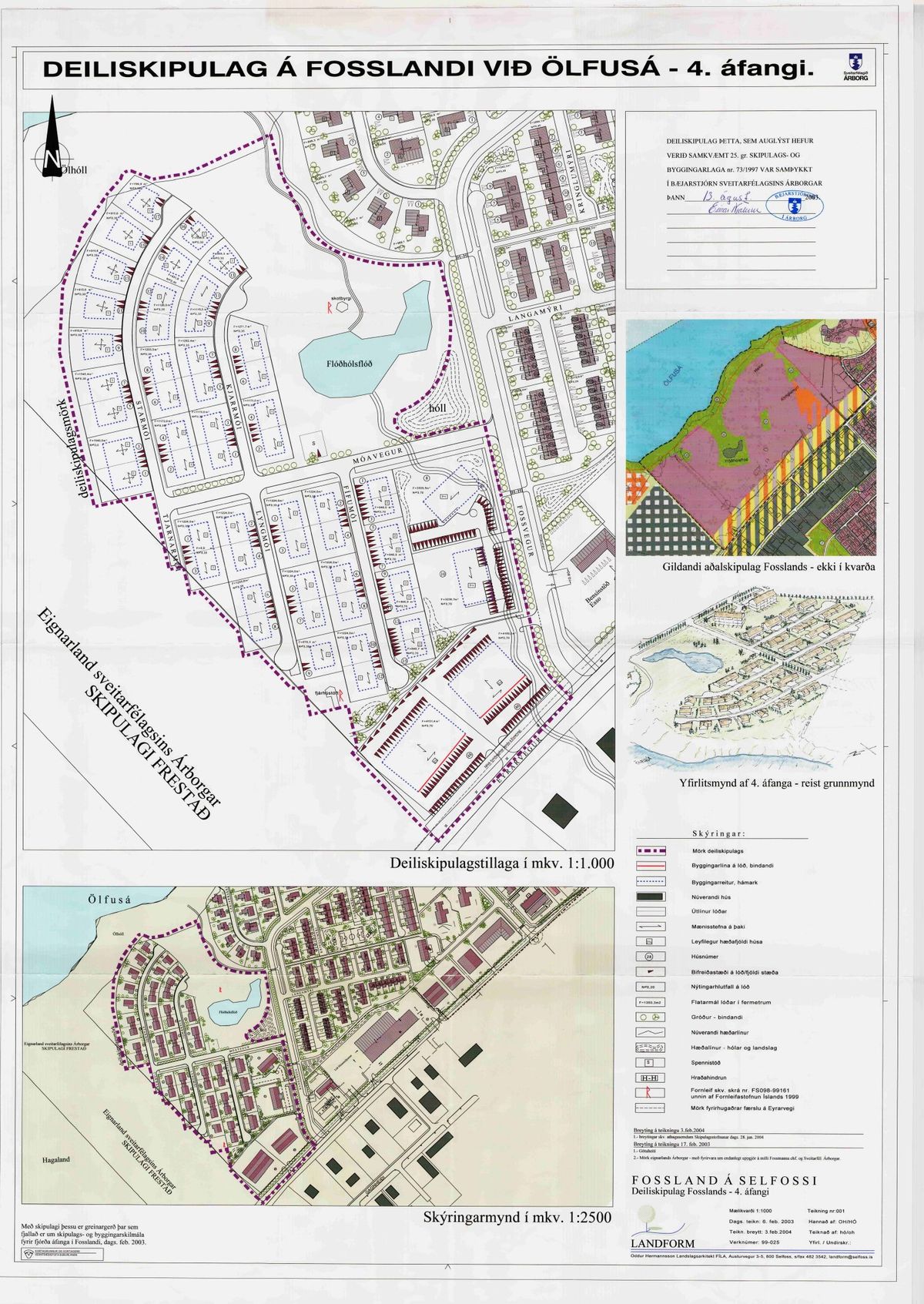This screenshot has height=1304, width=924.
Task: Click the Spennistöð legend symbol
Action: (649, 1062)
